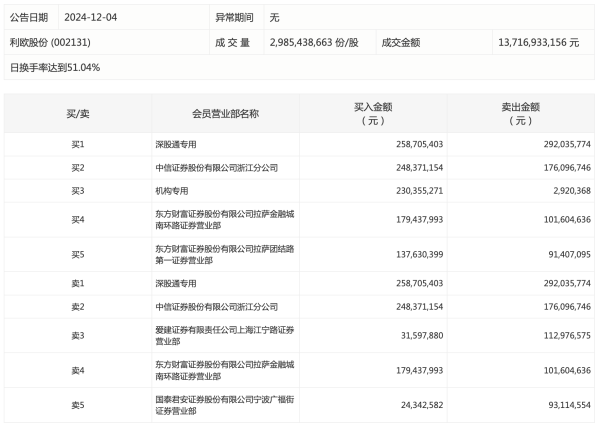
Task: Select buy amount 248,371,154 in 卖2 row
Action: [419, 307]
